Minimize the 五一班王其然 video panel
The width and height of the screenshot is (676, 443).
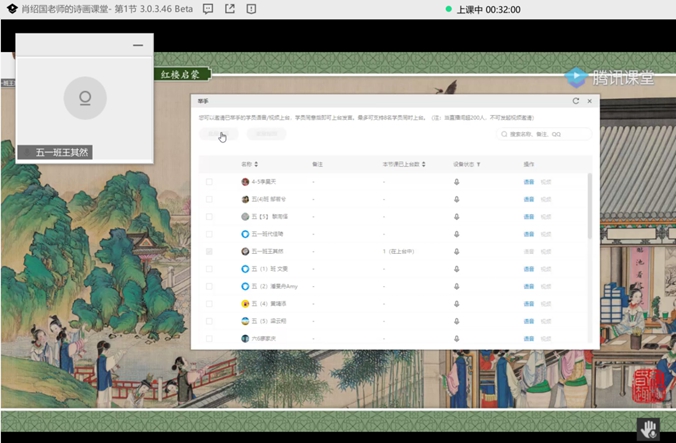point(138,45)
